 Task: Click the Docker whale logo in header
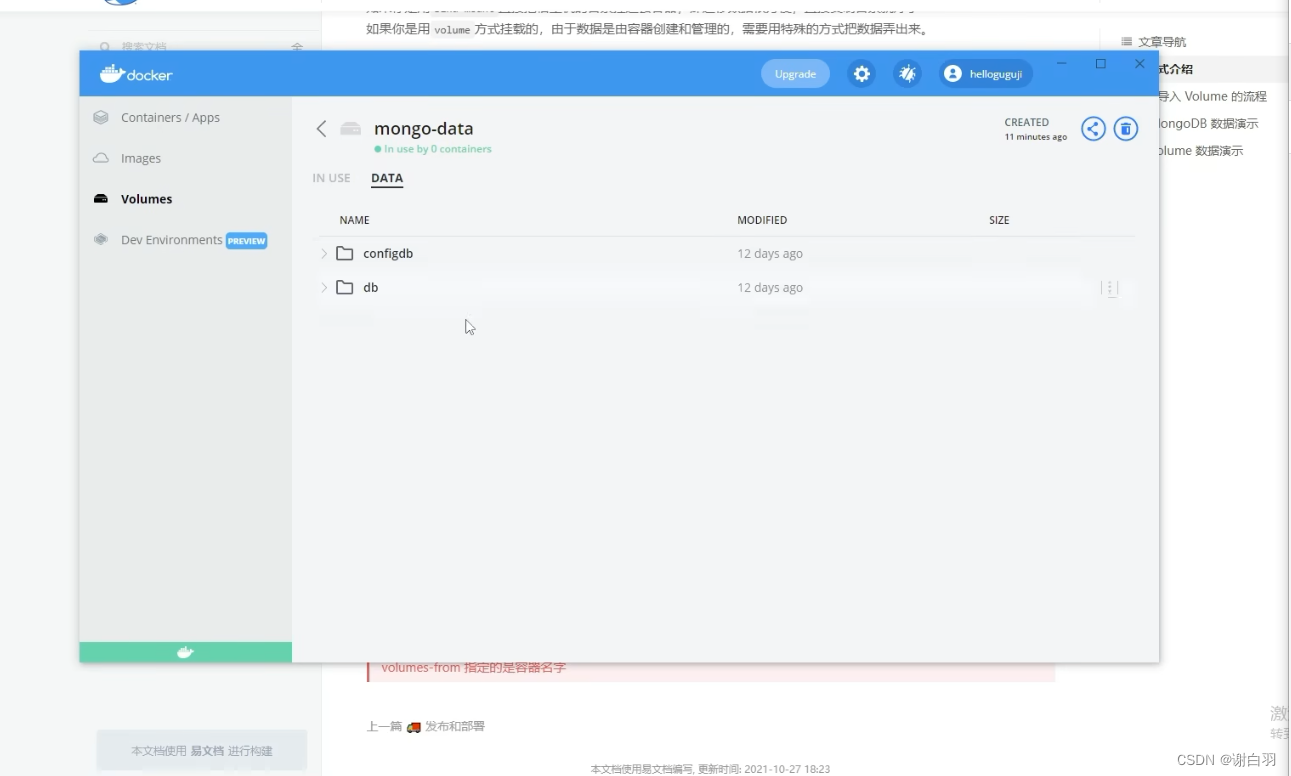[x=136, y=74]
